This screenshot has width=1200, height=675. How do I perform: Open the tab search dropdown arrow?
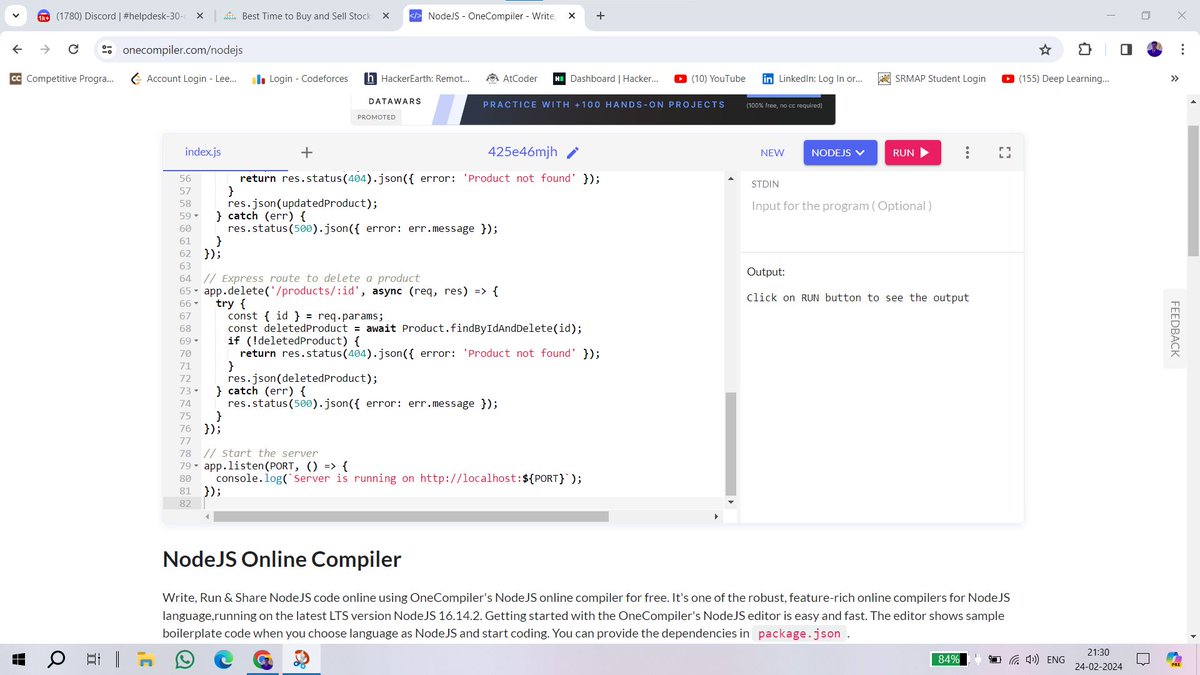click(x=14, y=17)
